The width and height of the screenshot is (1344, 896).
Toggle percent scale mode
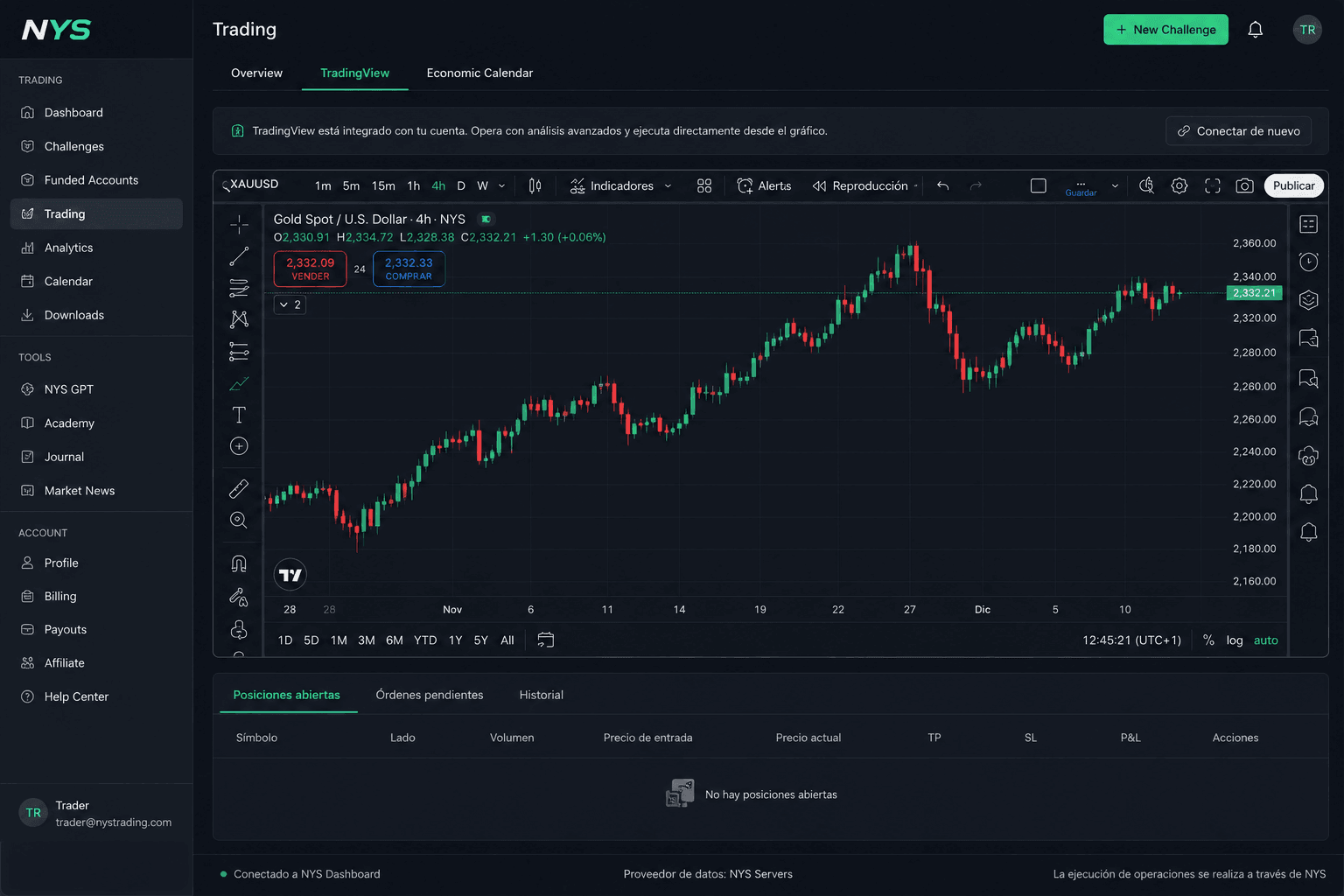pos(1208,640)
